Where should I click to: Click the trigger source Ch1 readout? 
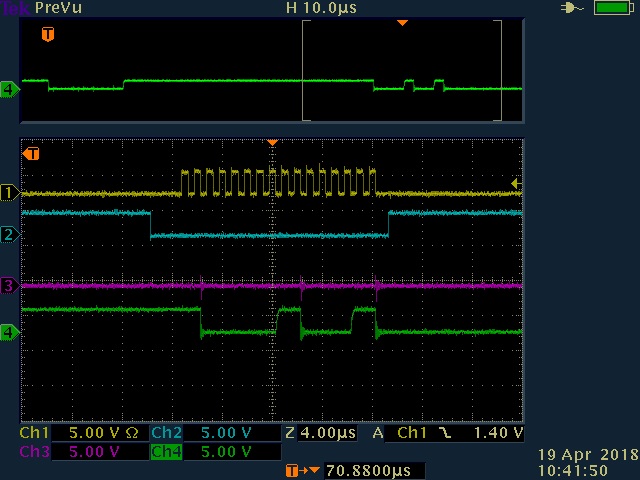point(412,433)
